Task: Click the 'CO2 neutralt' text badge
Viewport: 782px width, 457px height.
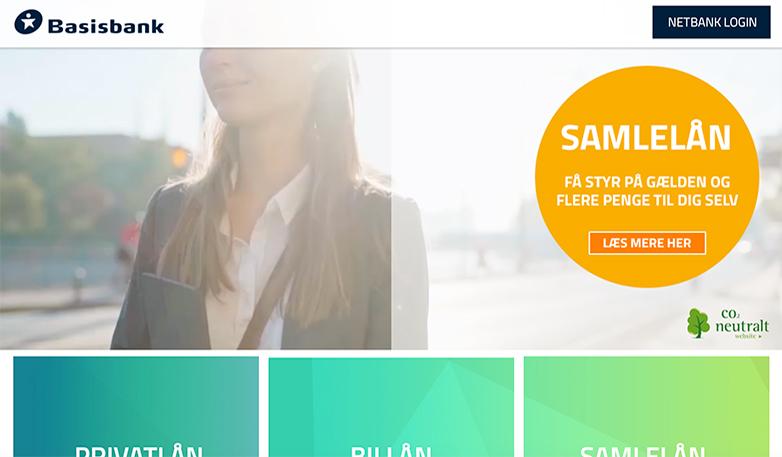Action: click(x=742, y=321)
